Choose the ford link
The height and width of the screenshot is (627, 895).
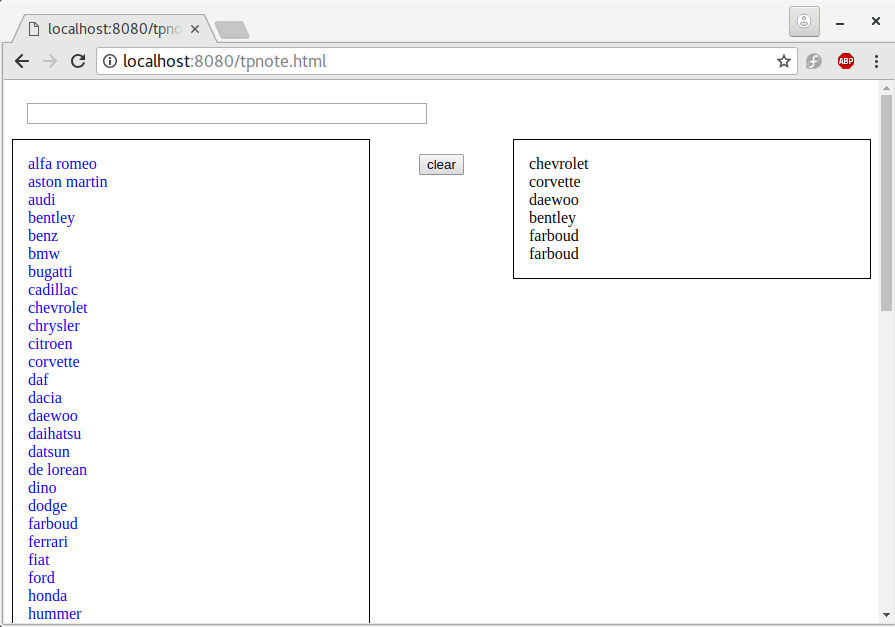pyautogui.click(x=41, y=577)
